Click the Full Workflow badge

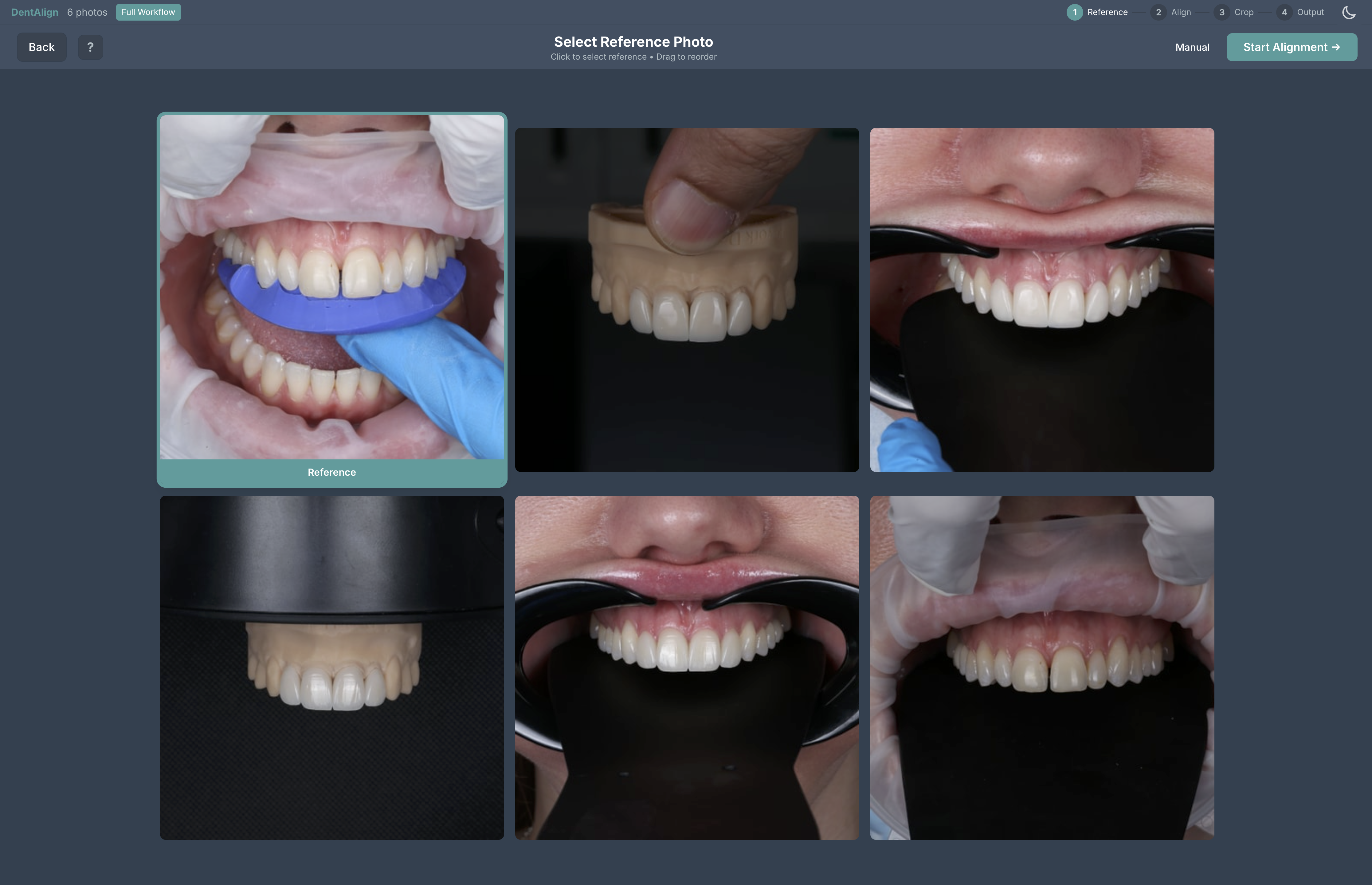pyautogui.click(x=148, y=11)
